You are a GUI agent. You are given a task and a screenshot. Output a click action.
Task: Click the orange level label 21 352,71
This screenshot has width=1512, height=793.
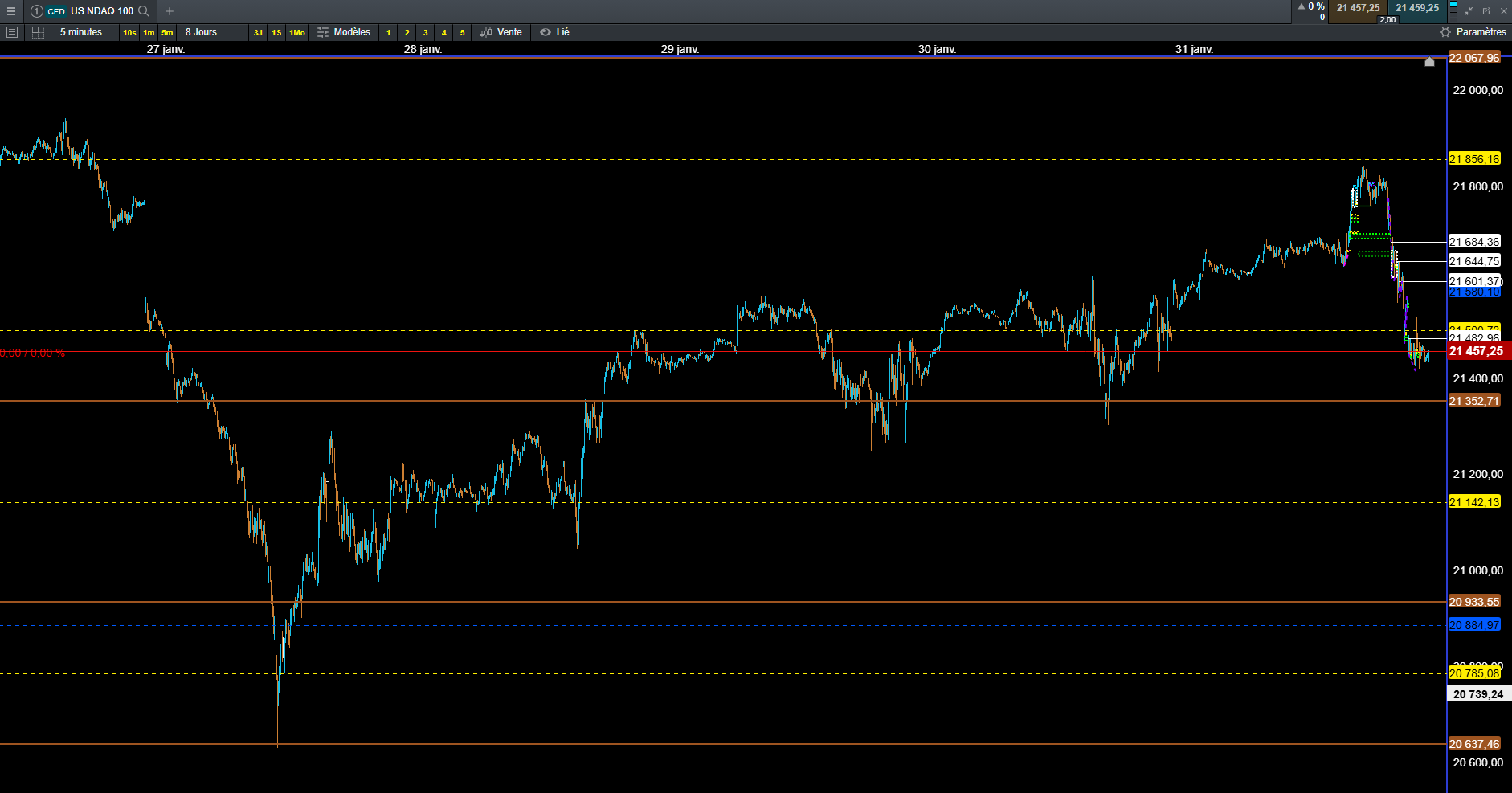click(x=1474, y=401)
